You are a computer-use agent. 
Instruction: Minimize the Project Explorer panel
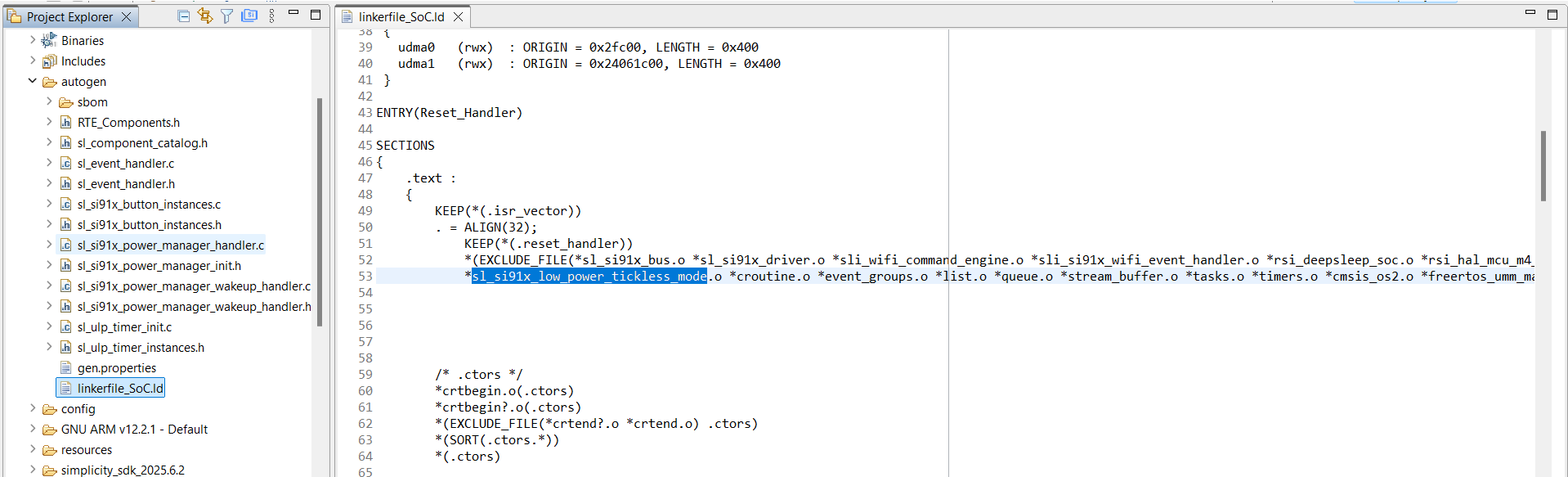(x=293, y=14)
